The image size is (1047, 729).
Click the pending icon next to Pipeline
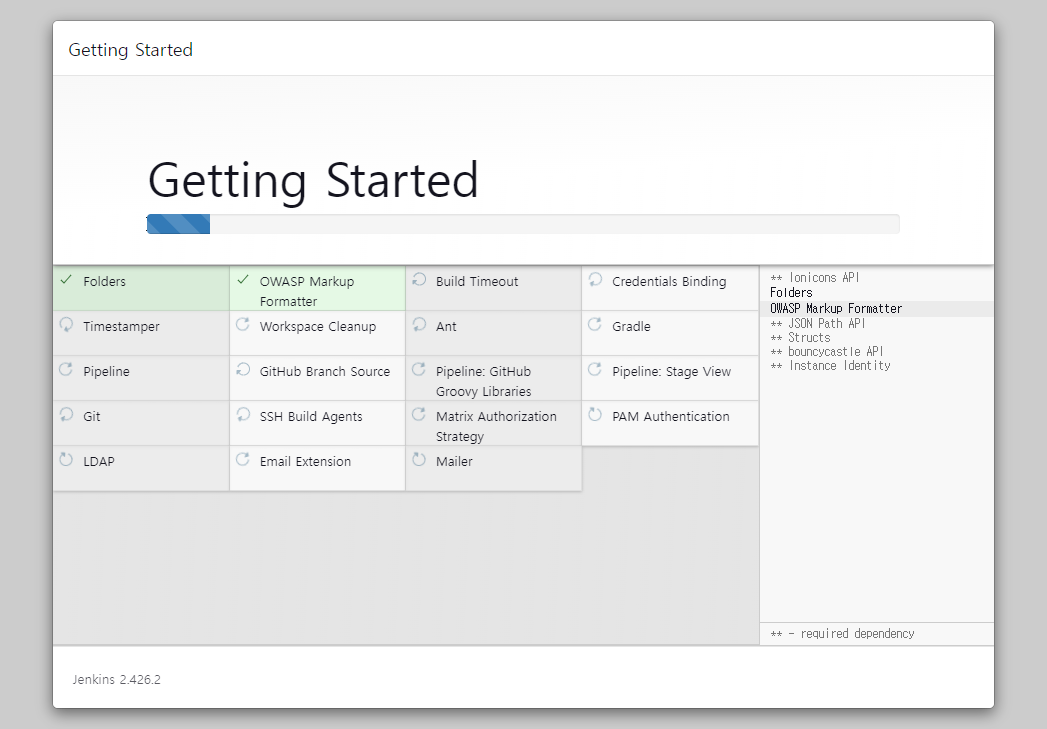click(66, 369)
